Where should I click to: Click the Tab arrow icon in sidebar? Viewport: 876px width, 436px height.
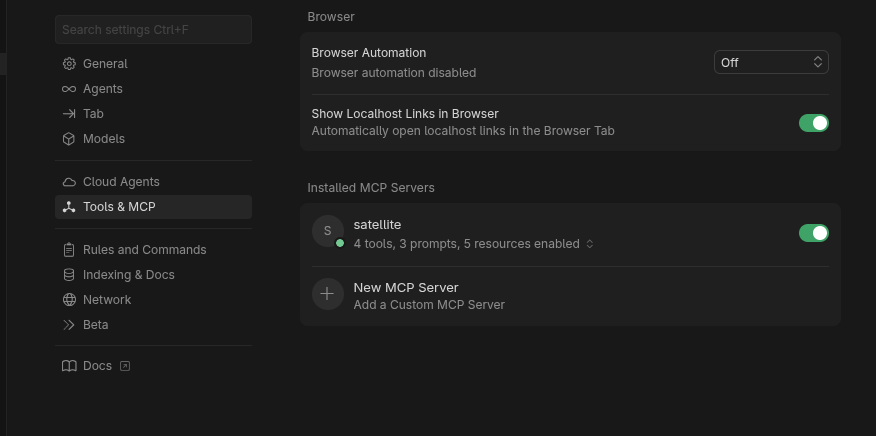point(69,114)
